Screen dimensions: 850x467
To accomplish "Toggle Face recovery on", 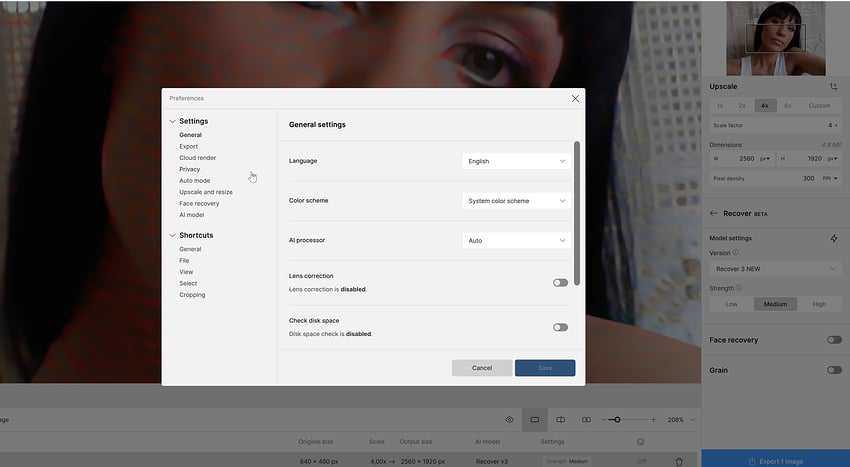I will (x=833, y=340).
